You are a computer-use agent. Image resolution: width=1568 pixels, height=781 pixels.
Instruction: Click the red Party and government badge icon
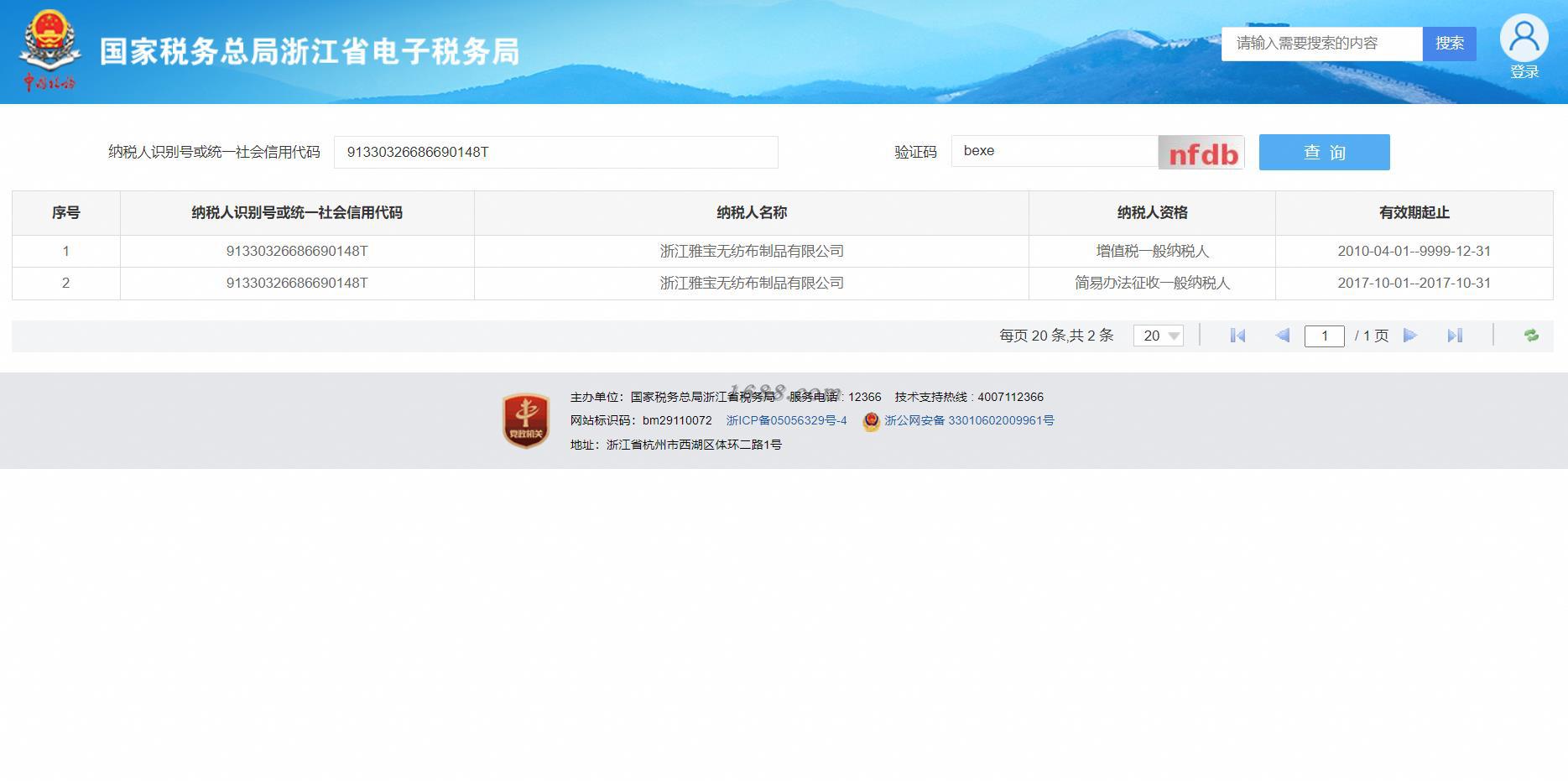(x=526, y=420)
